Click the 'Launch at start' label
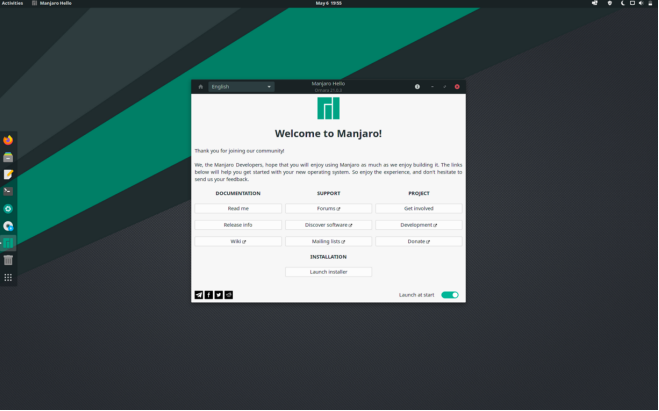659x411 pixels. pyautogui.click(x=416, y=295)
